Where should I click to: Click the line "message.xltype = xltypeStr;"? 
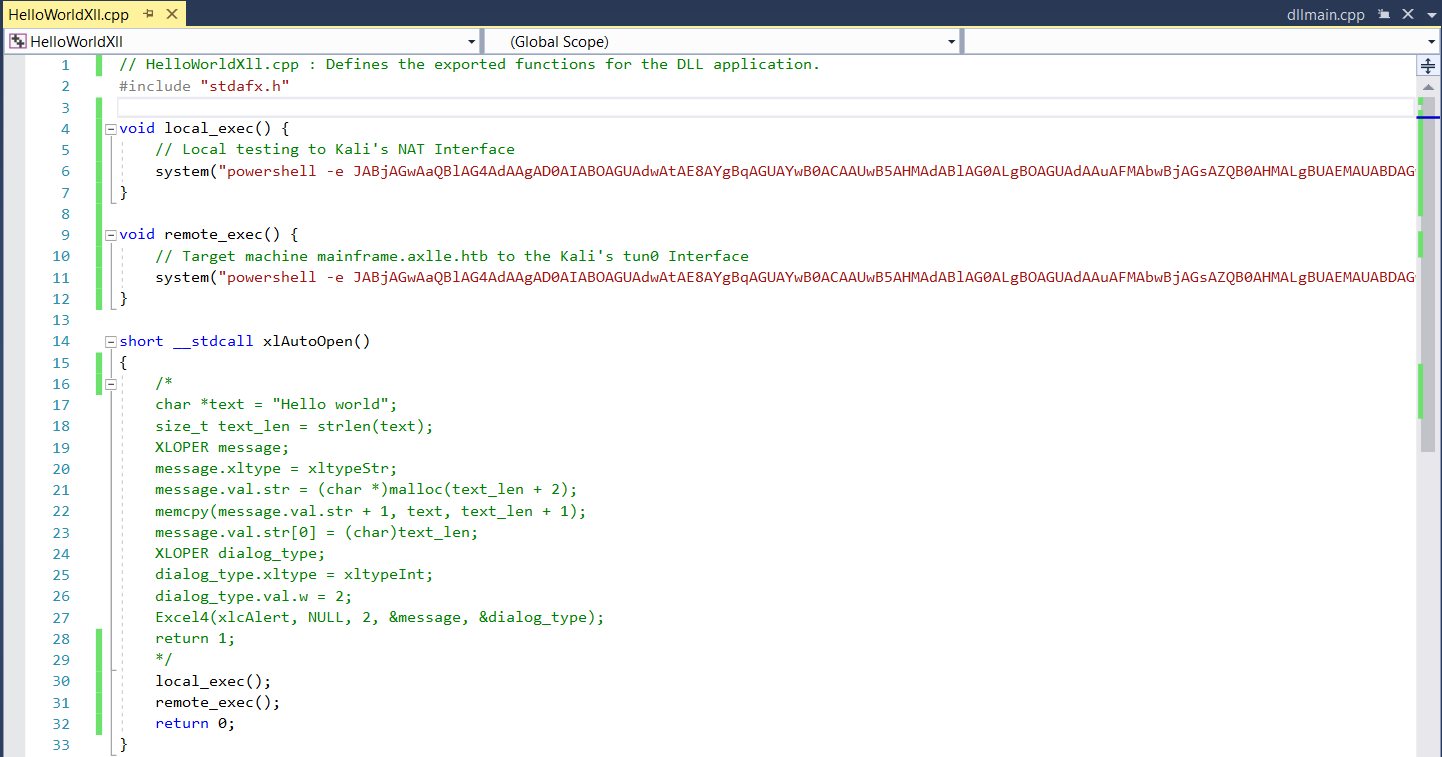[276, 468]
